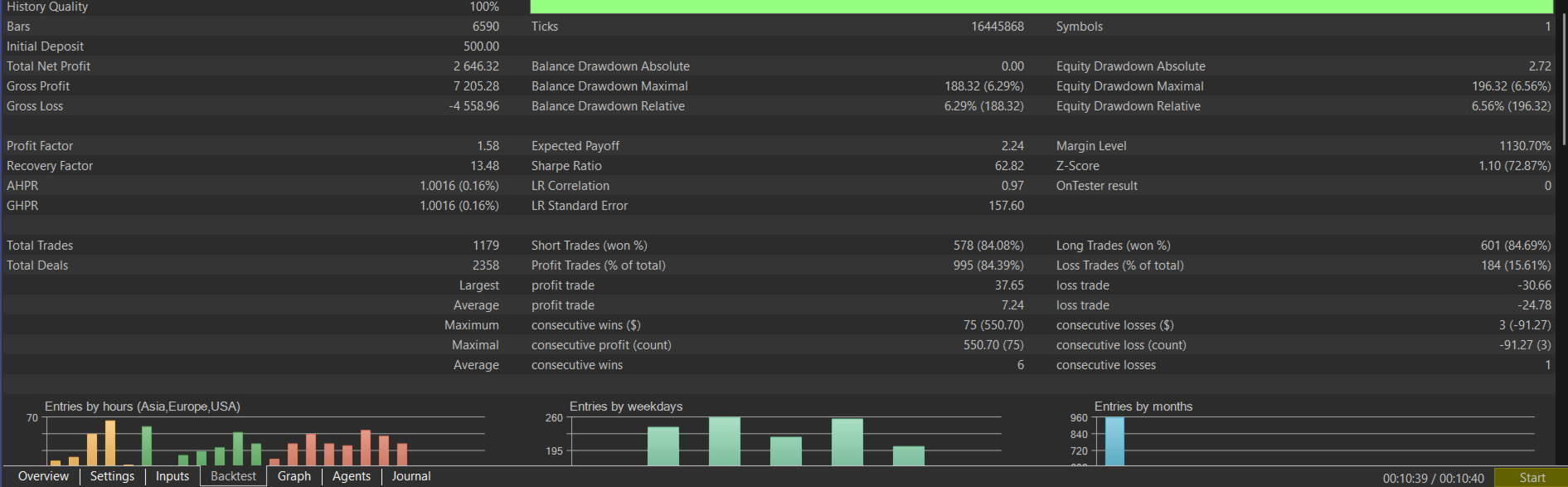
Task: Select the Equity Drawdown Maximal value
Action: pos(1511,86)
